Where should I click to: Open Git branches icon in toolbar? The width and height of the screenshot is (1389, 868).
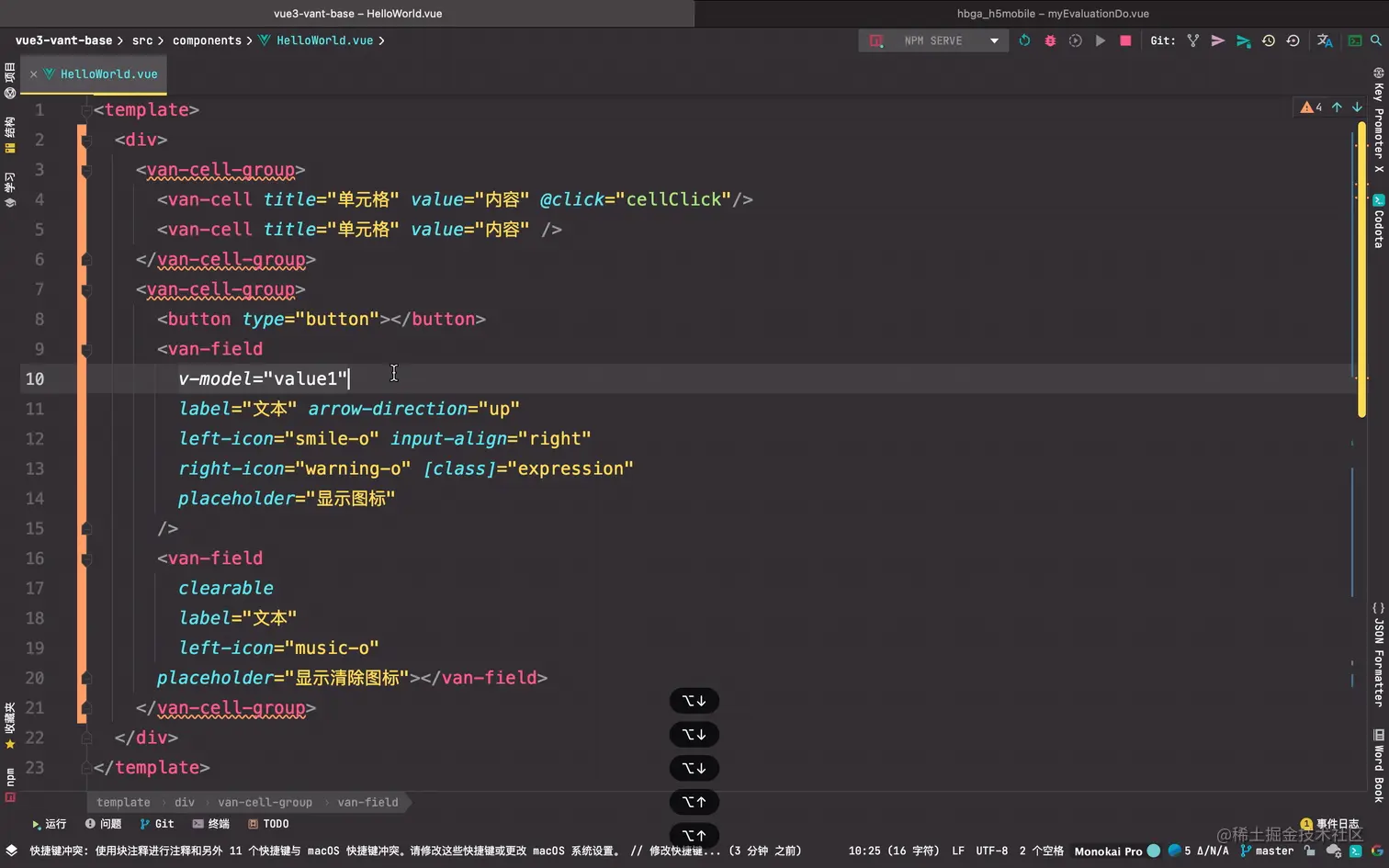click(x=1192, y=40)
